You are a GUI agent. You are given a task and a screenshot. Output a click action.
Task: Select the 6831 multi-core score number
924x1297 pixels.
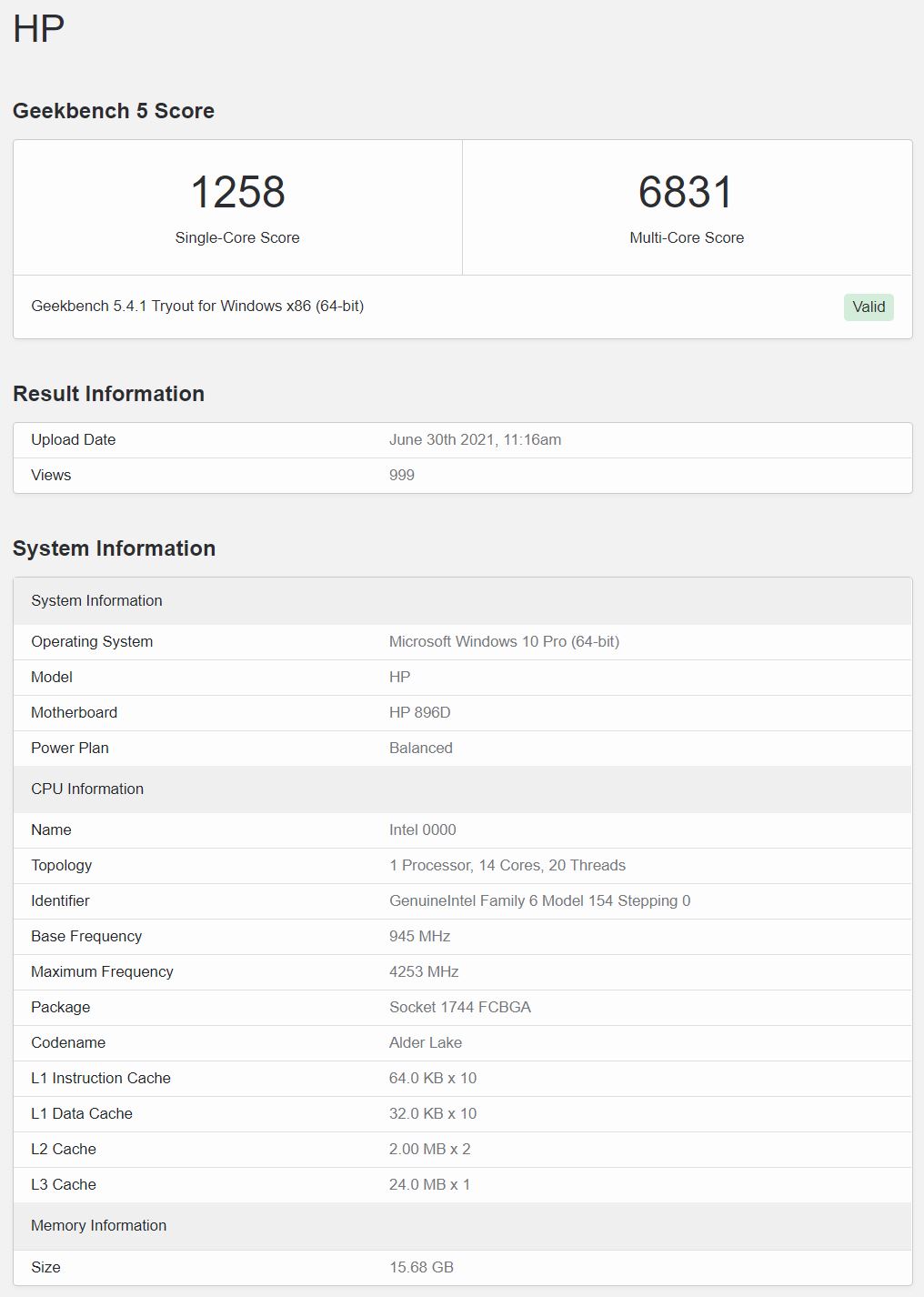686,192
